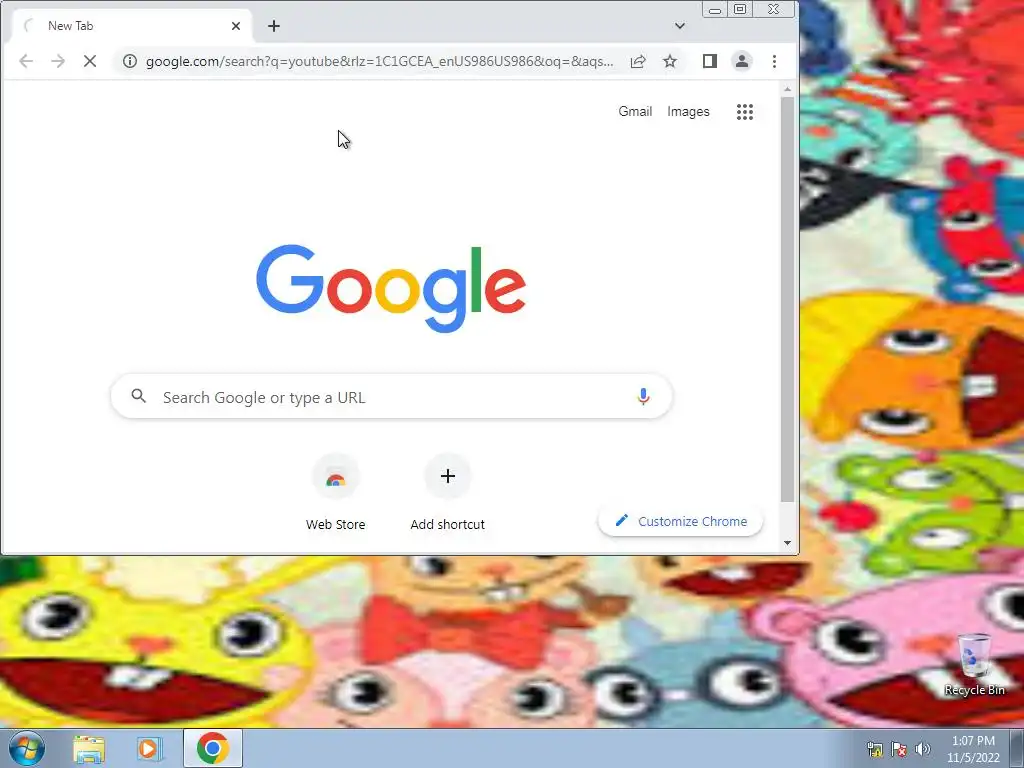Viewport: 1024px width, 768px height.
Task: Open Windows Explorer from the taskbar
Action: tap(89, 749)
